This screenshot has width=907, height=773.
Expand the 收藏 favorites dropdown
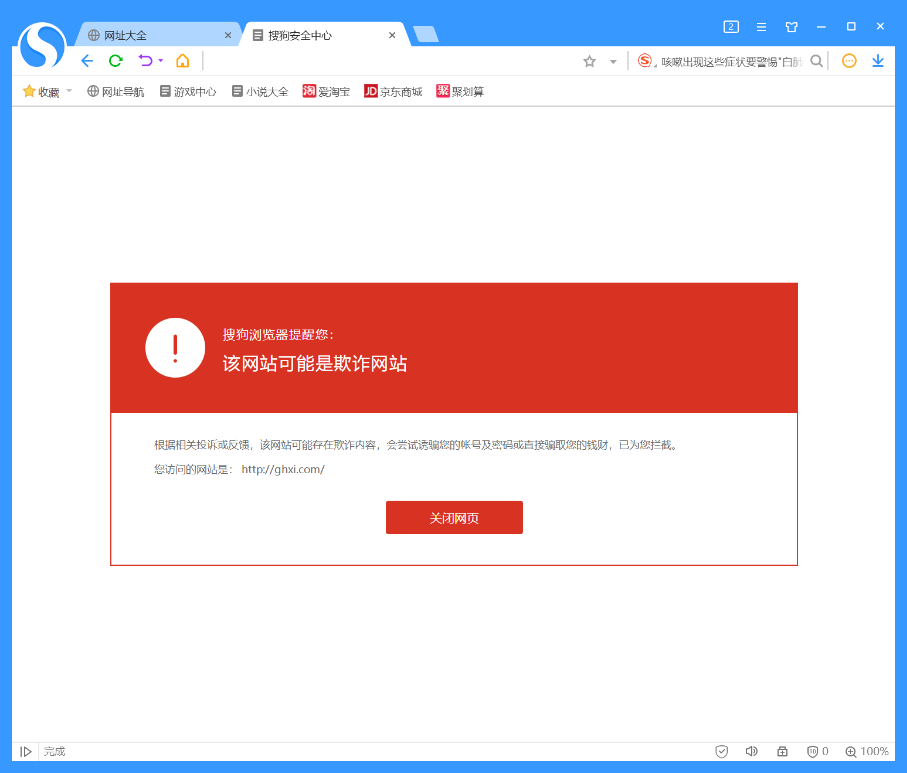pos(68,90)
